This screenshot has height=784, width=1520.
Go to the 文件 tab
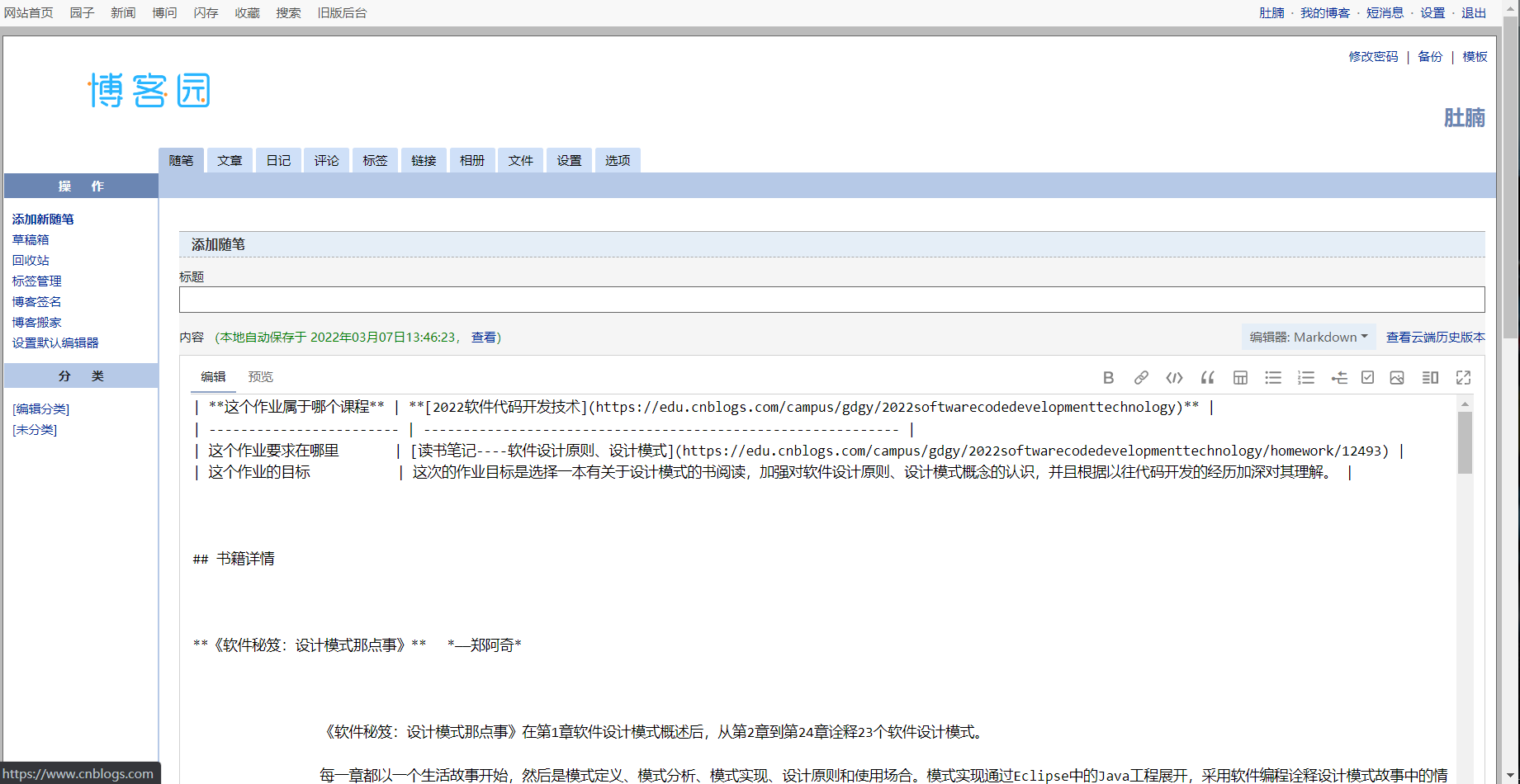pos(521,160)
